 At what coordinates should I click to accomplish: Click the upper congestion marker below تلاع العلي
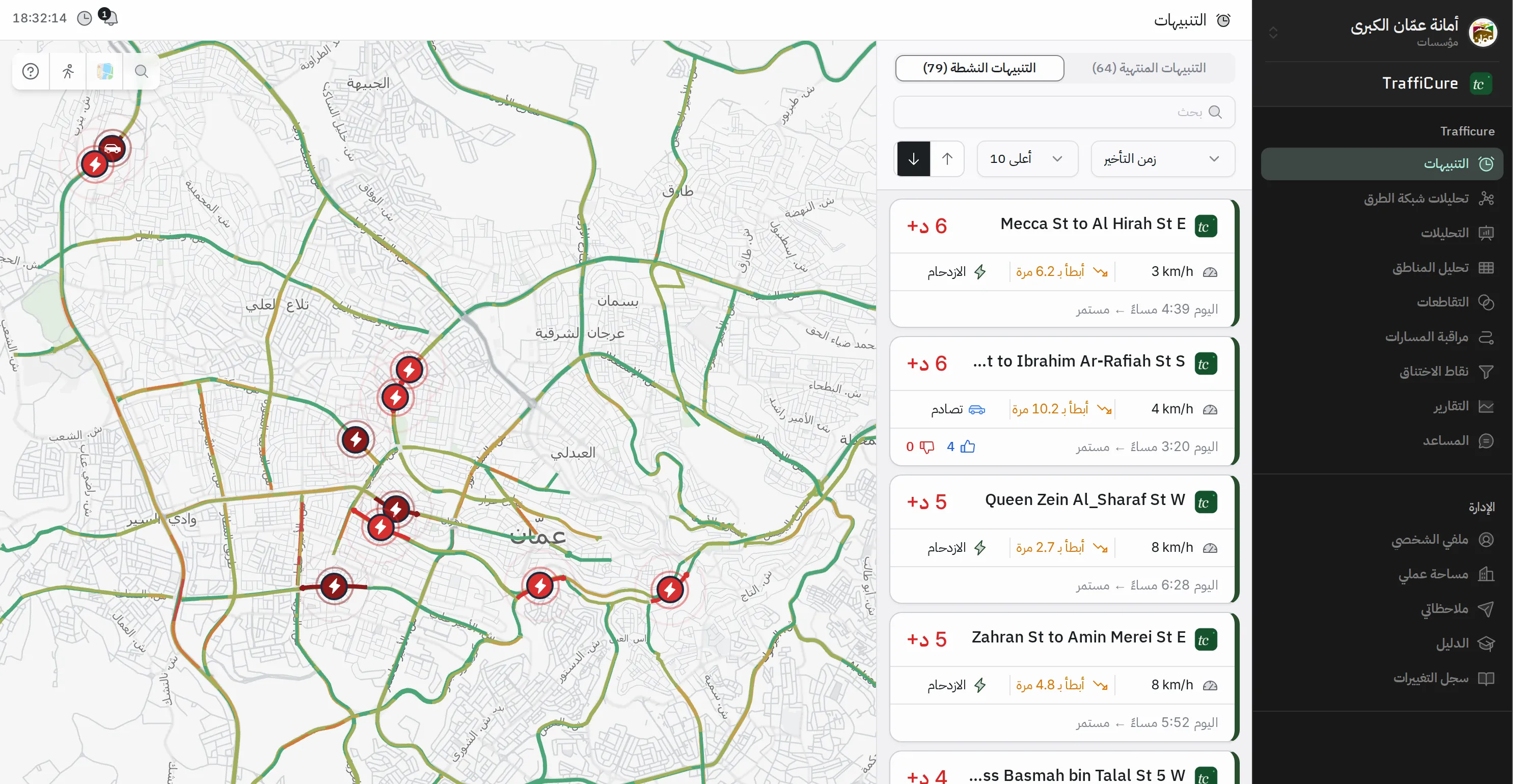(410, 370)
